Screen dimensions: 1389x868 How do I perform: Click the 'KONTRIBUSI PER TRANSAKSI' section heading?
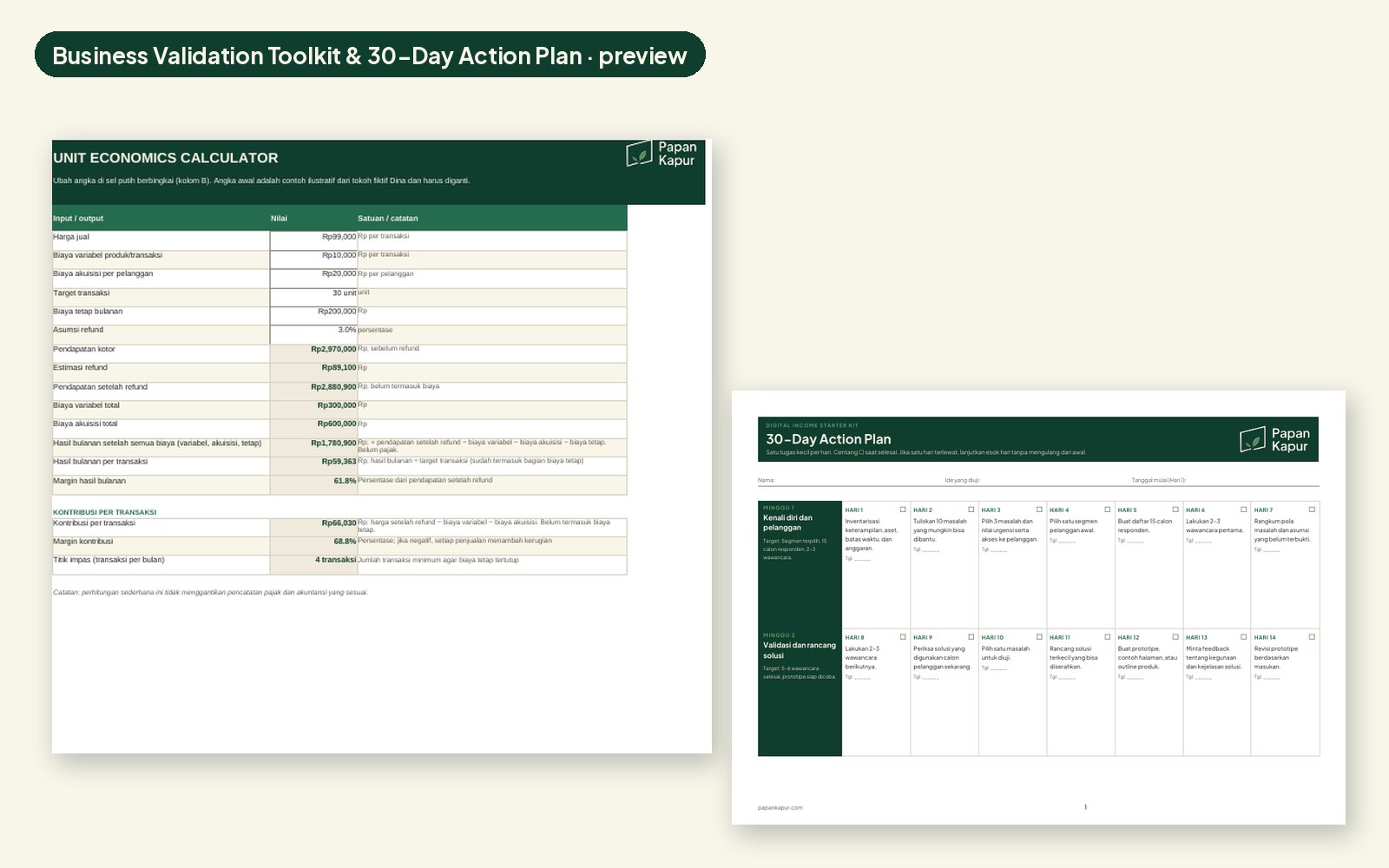104,512
